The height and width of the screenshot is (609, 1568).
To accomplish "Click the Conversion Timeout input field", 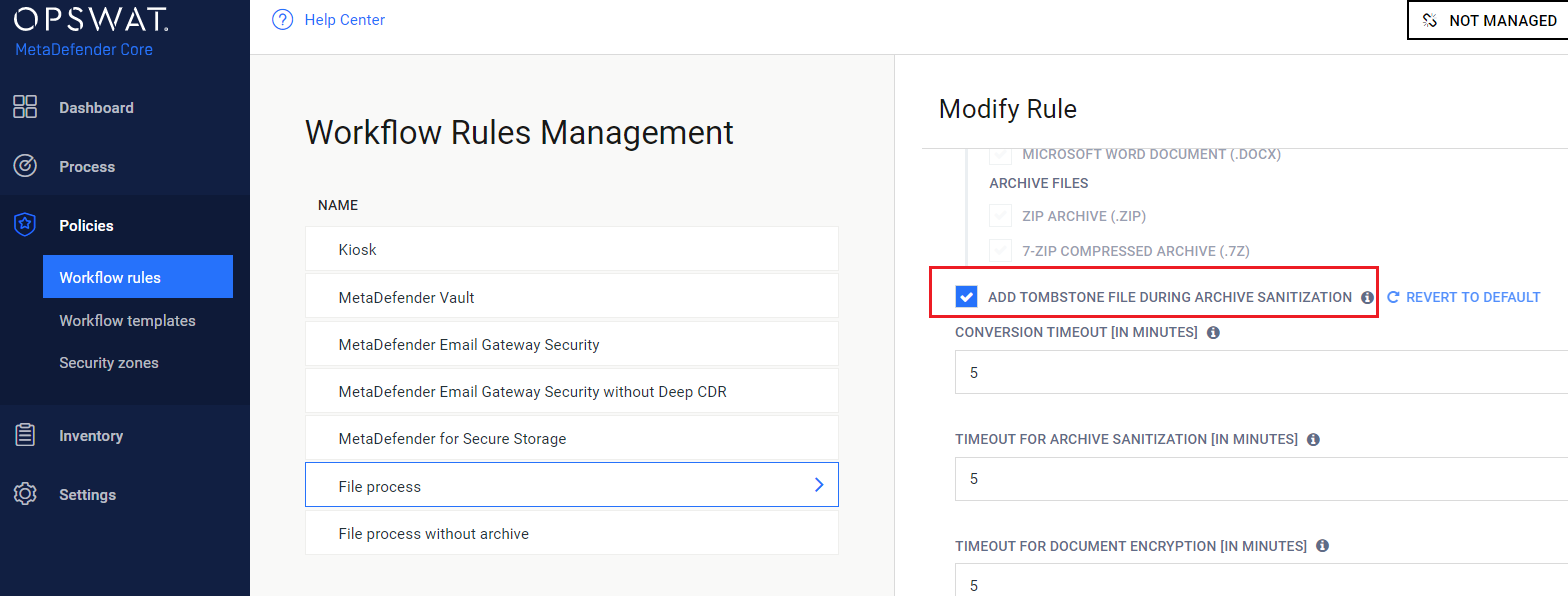I will (x=1261, y=372).
